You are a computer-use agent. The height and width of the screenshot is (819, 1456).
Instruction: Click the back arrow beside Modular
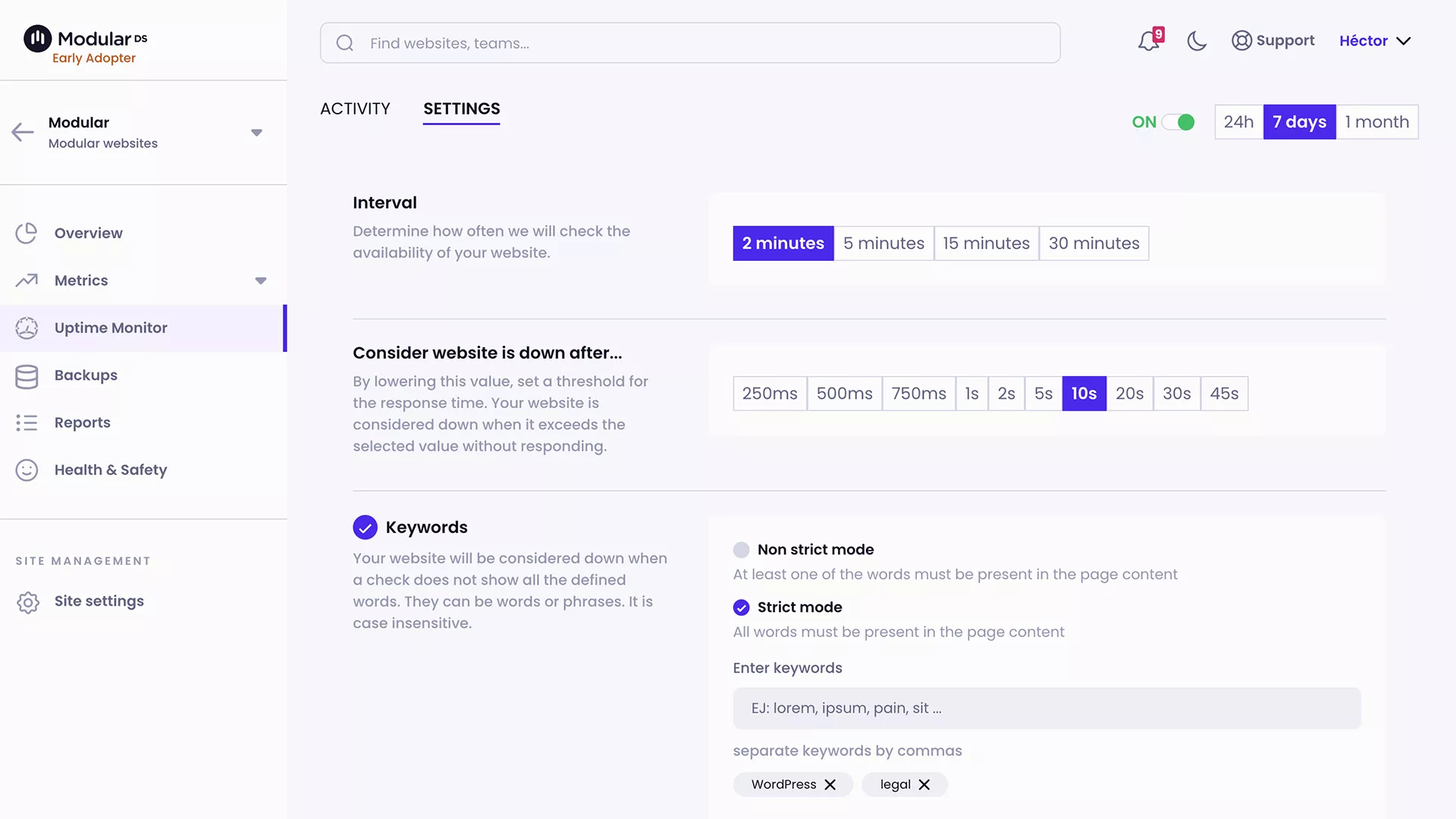[23, 133]
